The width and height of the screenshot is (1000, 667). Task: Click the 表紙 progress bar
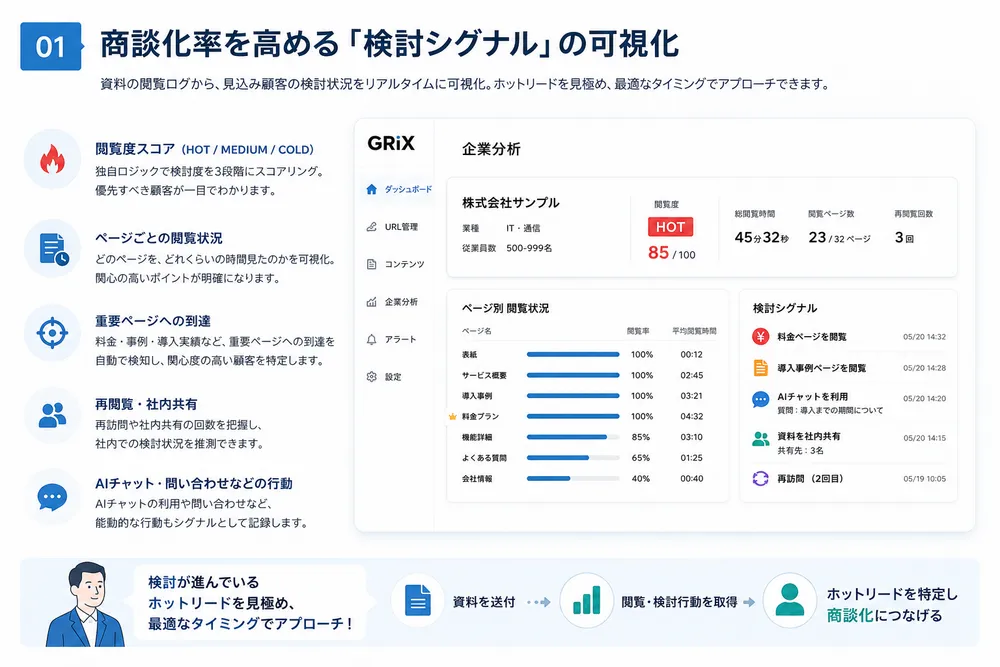click(x=573, y=355)
